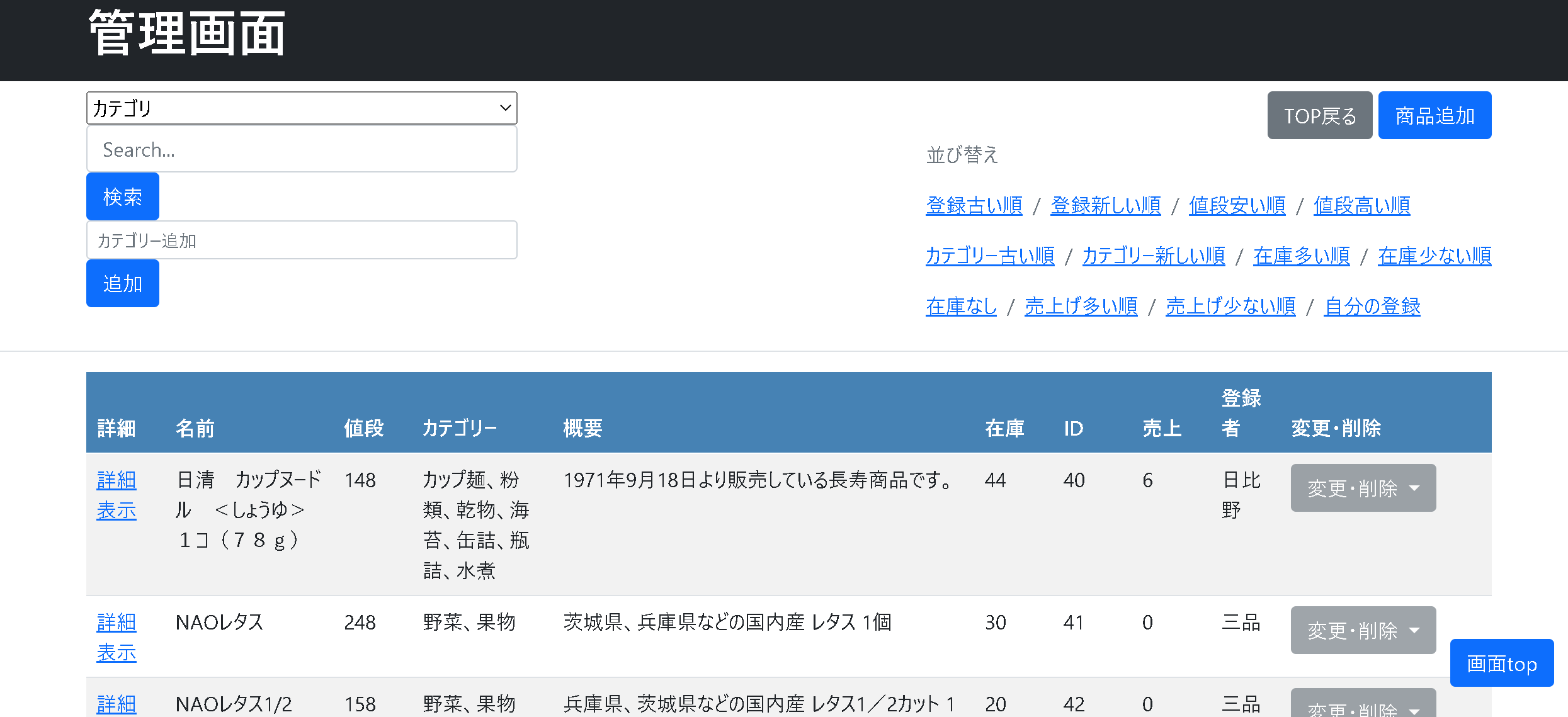Click the カテゴリー追加 input field
1568x717 pixels.
point(302,240)
